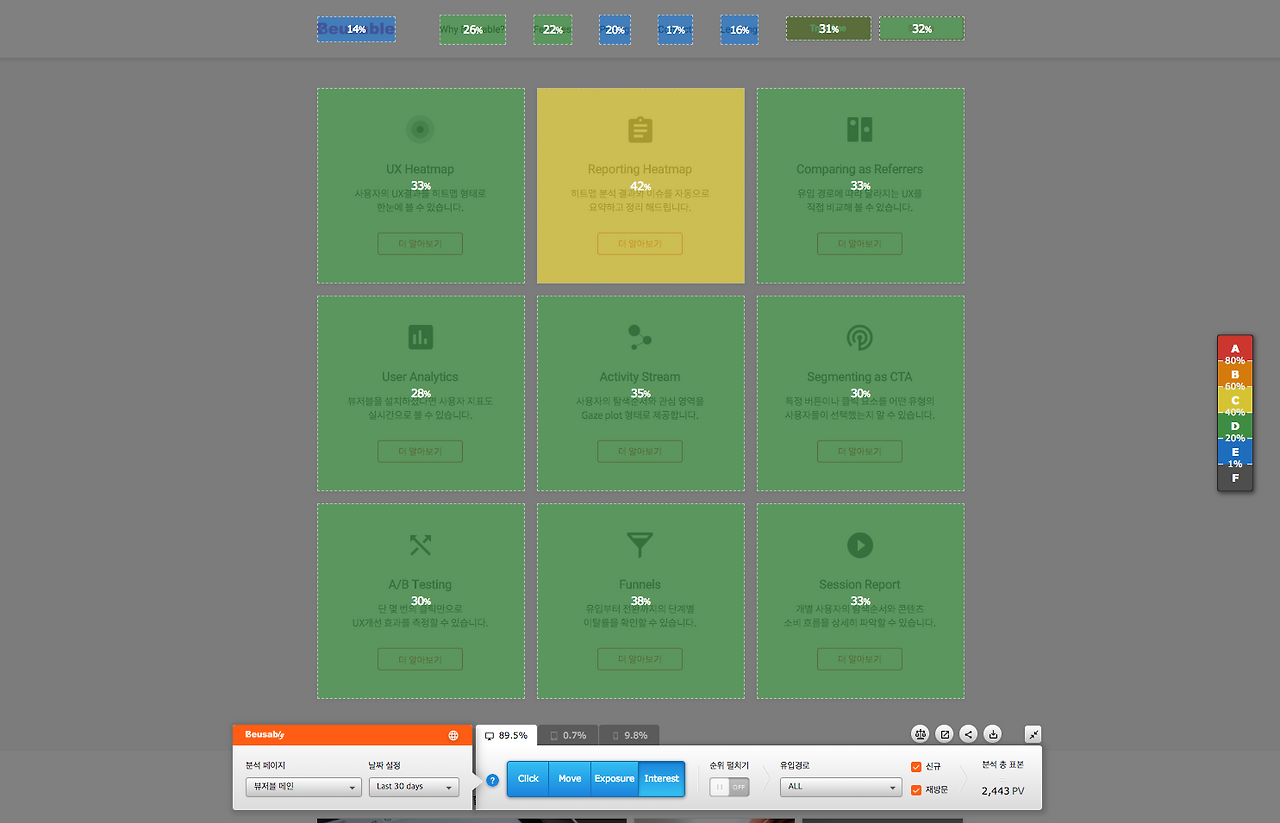1280x823 pixels.
Task: Click the Session Report card title
Action: (x=860, y=585)
